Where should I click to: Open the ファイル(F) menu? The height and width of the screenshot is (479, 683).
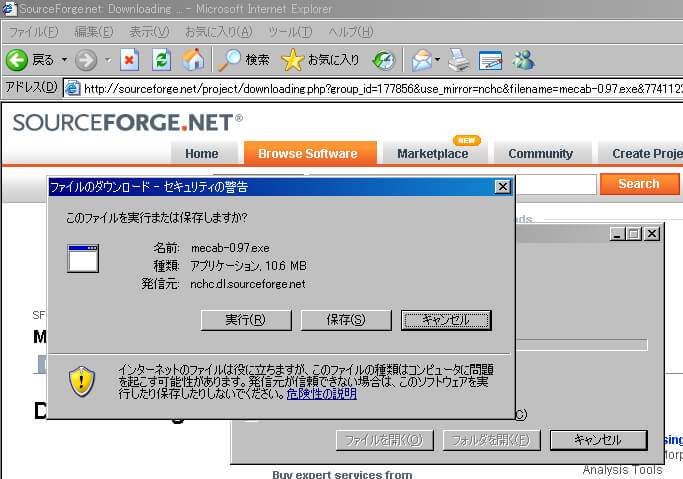point(32,32)
